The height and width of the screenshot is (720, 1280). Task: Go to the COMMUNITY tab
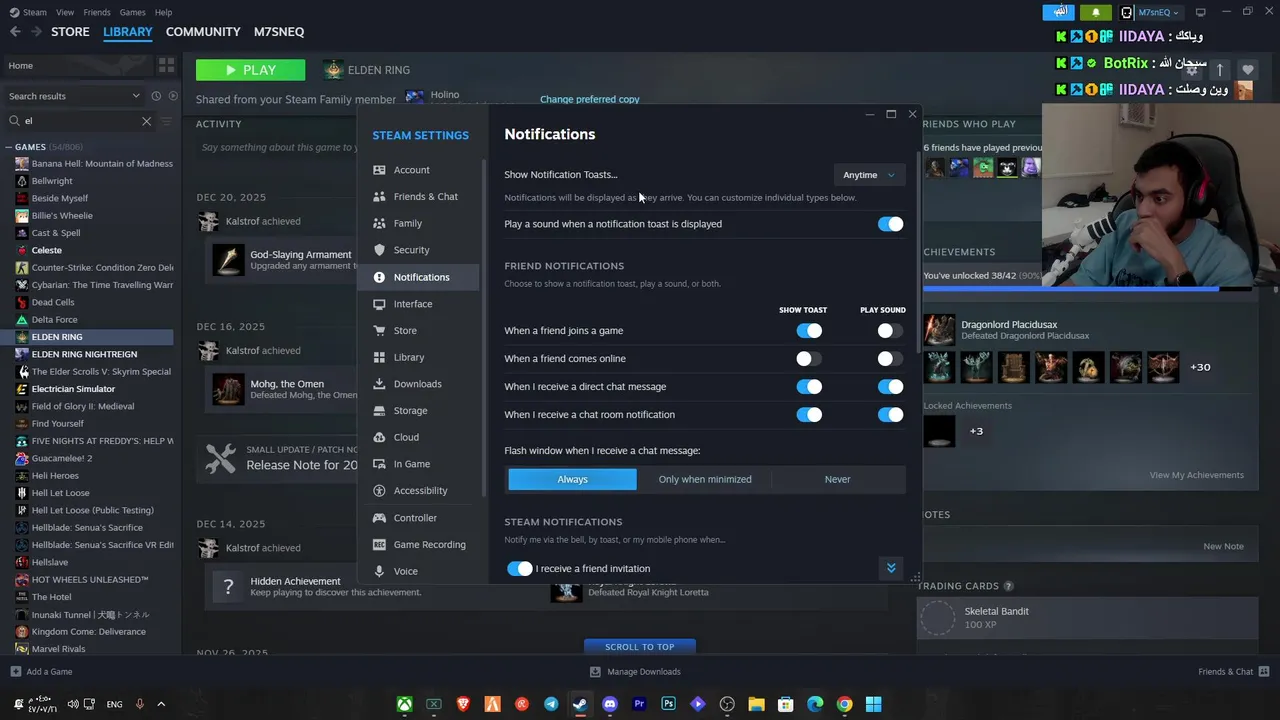tap(203, 32)
